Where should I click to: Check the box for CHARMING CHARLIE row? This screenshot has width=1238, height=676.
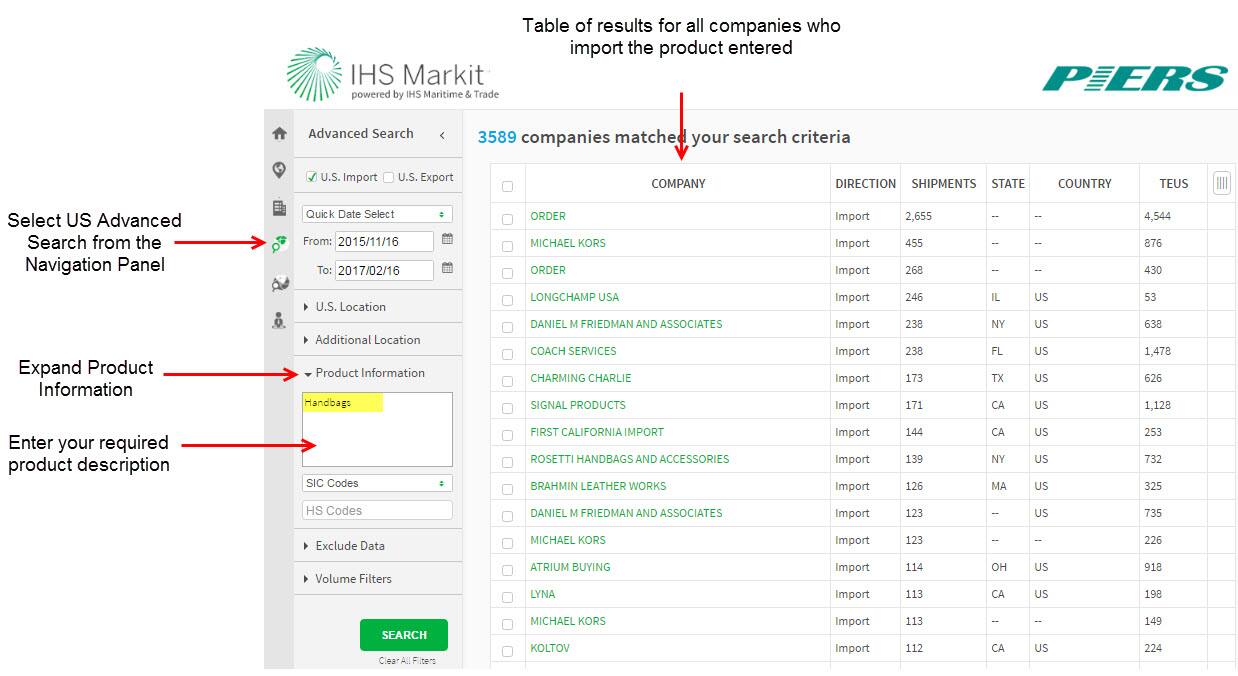[x=507, y=380]
